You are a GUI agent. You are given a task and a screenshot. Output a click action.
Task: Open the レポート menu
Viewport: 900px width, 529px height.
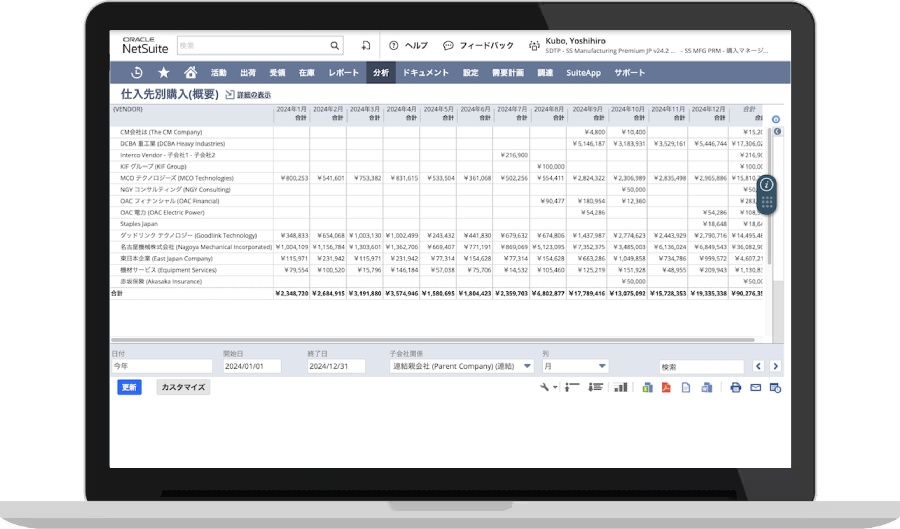(343, 73)
